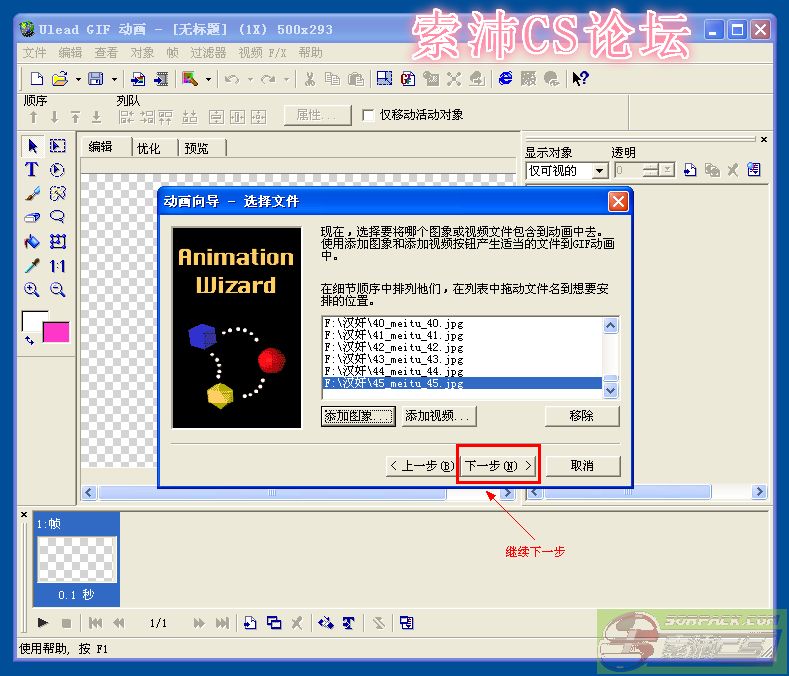
Task: Close the animation wizard dialog
Action: tap(618, 202)
